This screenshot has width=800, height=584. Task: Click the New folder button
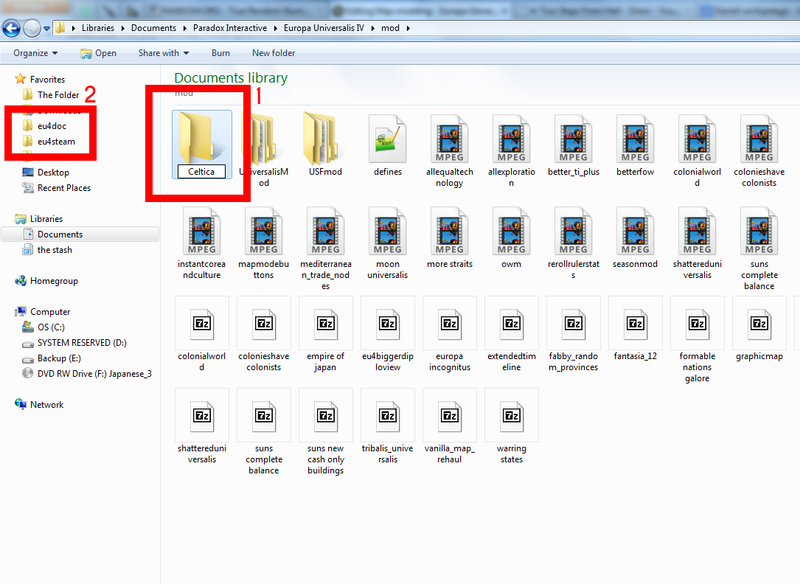(272, 53)
